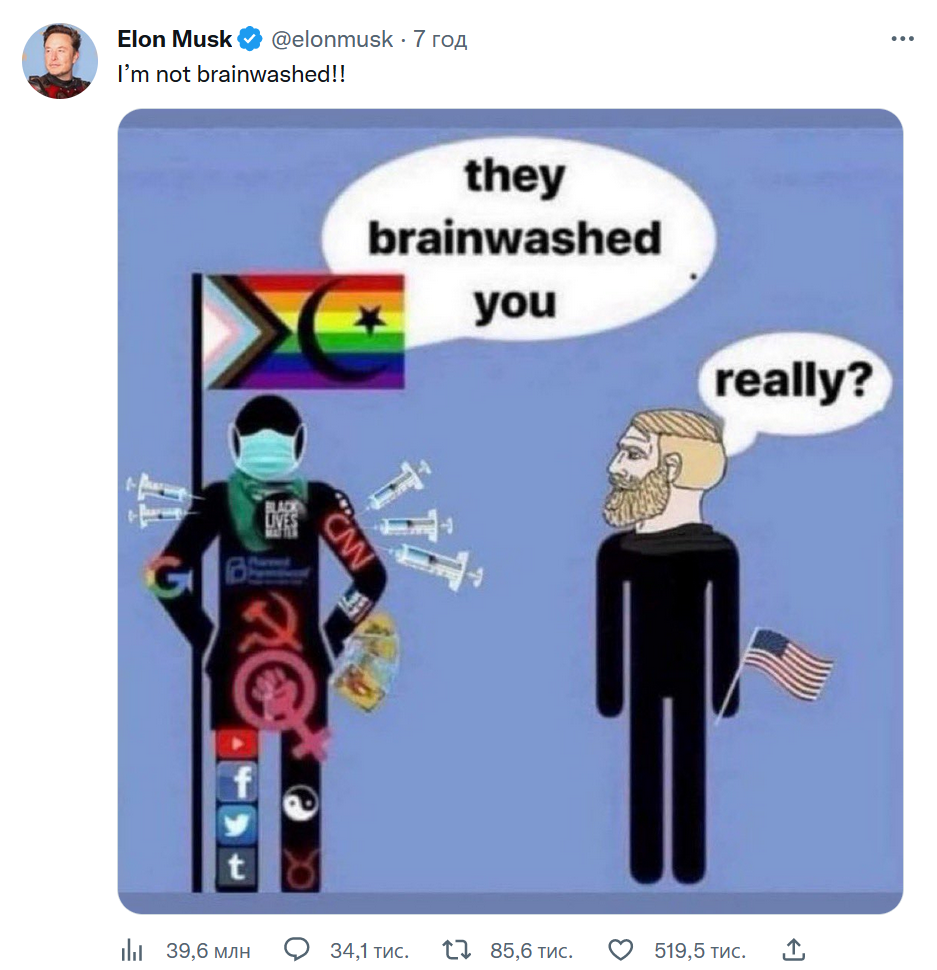This screenshot has height=970, width=937.
Task: Click the 'they brainwashed you' speech bubble
Action: (x=516, y=238)
